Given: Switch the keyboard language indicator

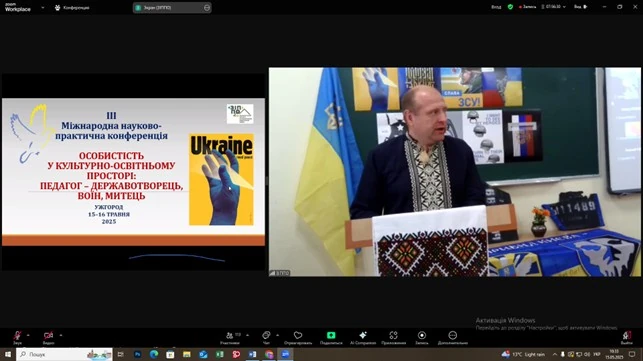Looking at the screenshot, I should point(597,354).
